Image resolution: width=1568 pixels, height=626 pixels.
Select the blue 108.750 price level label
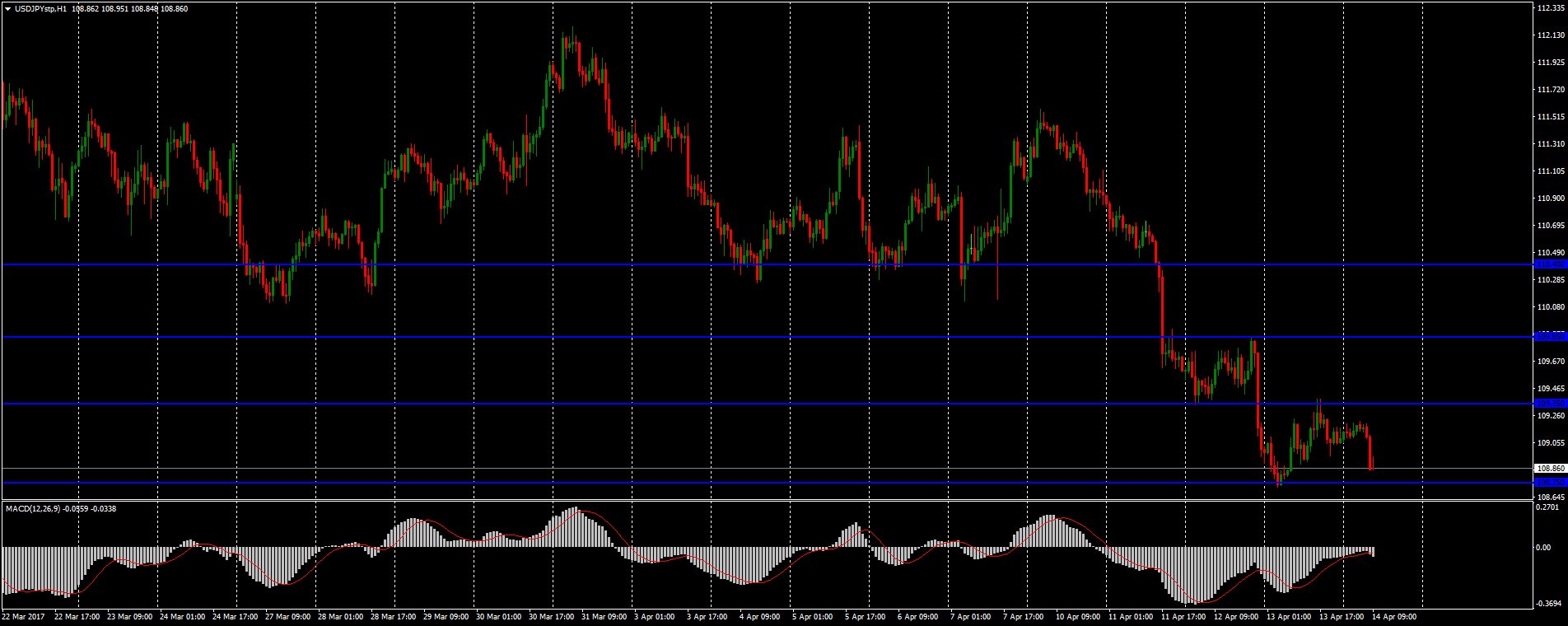tap(1551, 483)
